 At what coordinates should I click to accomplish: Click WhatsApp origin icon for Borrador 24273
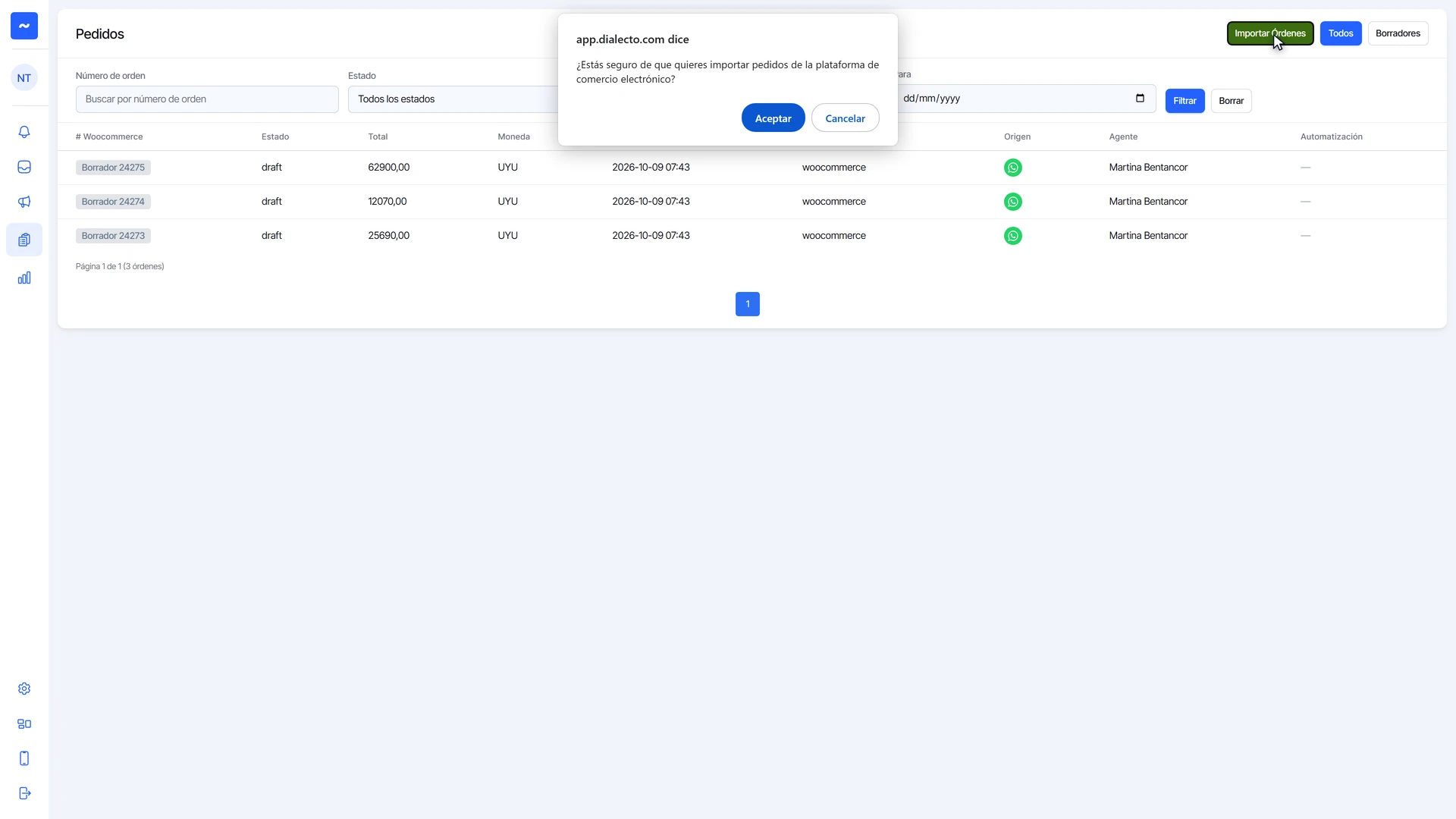pos(1012,236)
